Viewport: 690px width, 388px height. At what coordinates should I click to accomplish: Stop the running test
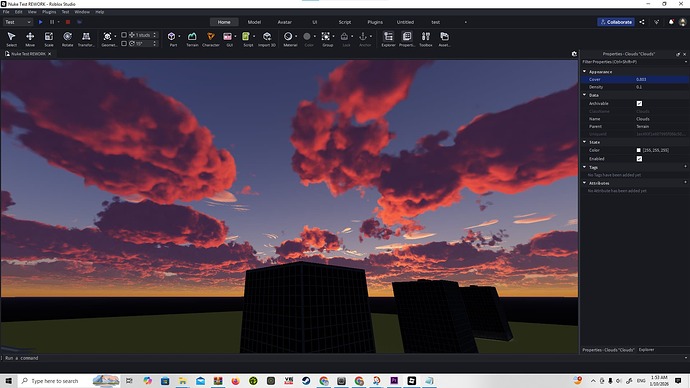(68, 22)
